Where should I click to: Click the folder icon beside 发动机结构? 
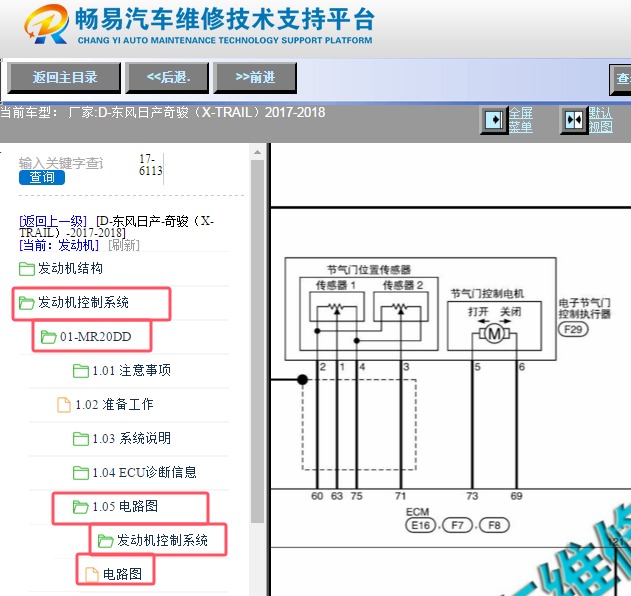[27, 269]
